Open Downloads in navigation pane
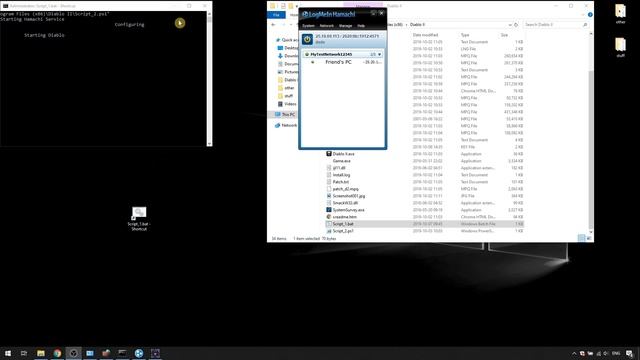 point(288,56)
